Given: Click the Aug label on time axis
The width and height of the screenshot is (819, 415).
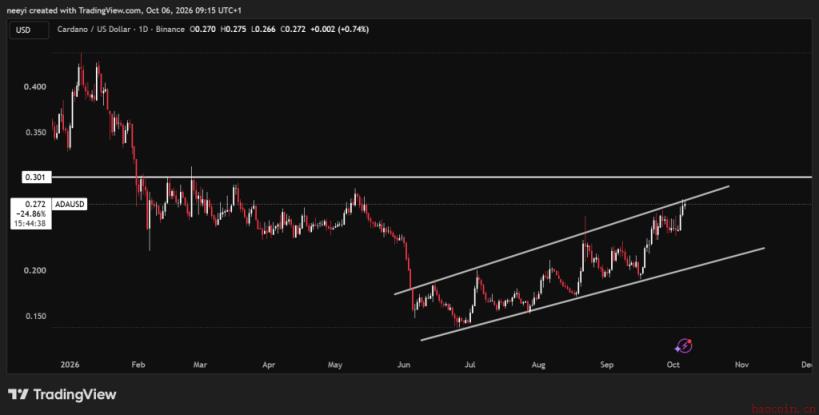Looking at the screenshot, I should 539,365.
